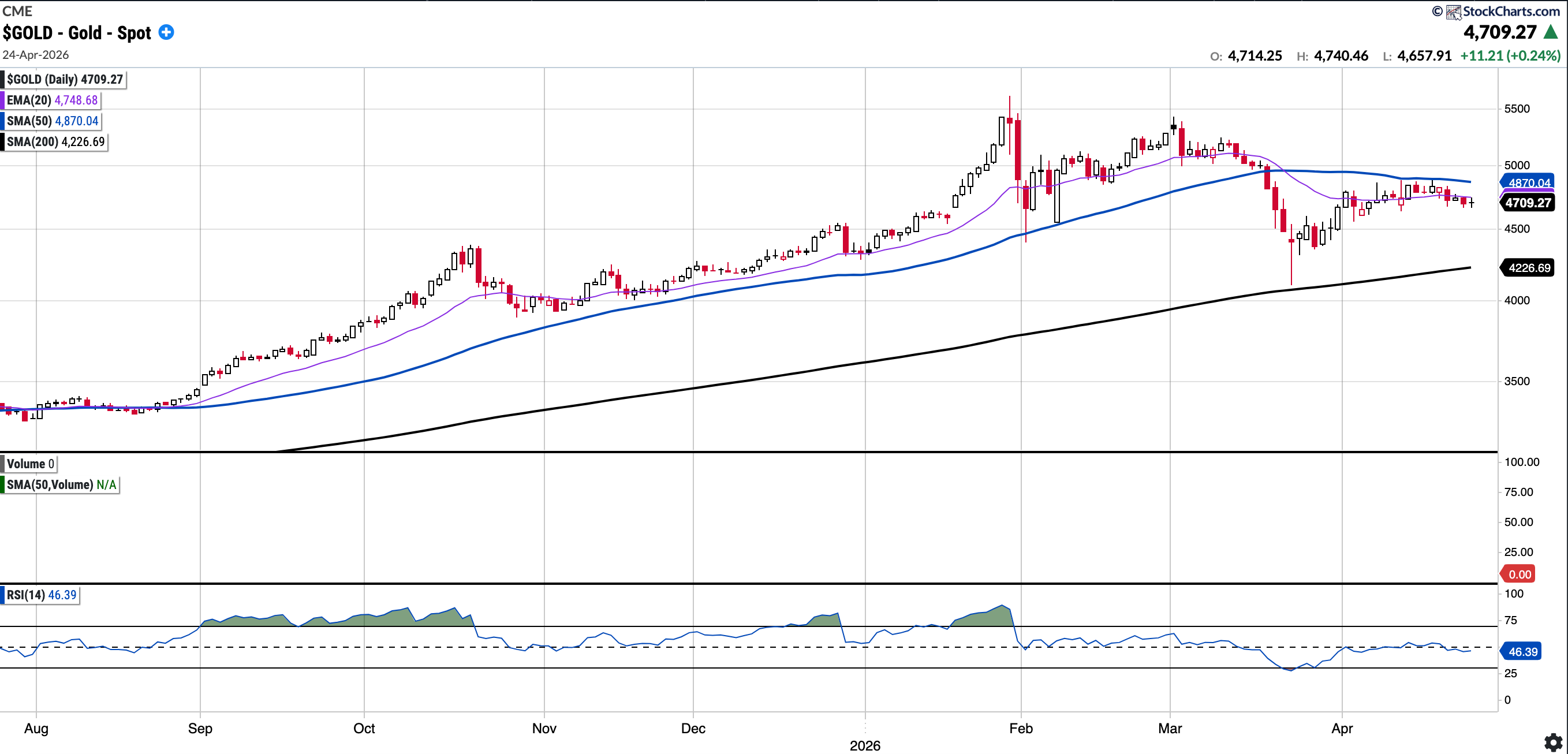The width and height of the screenshot is (1568, 754).
Task: Click the Feb marker on time axis
Action: (1021, 728)
